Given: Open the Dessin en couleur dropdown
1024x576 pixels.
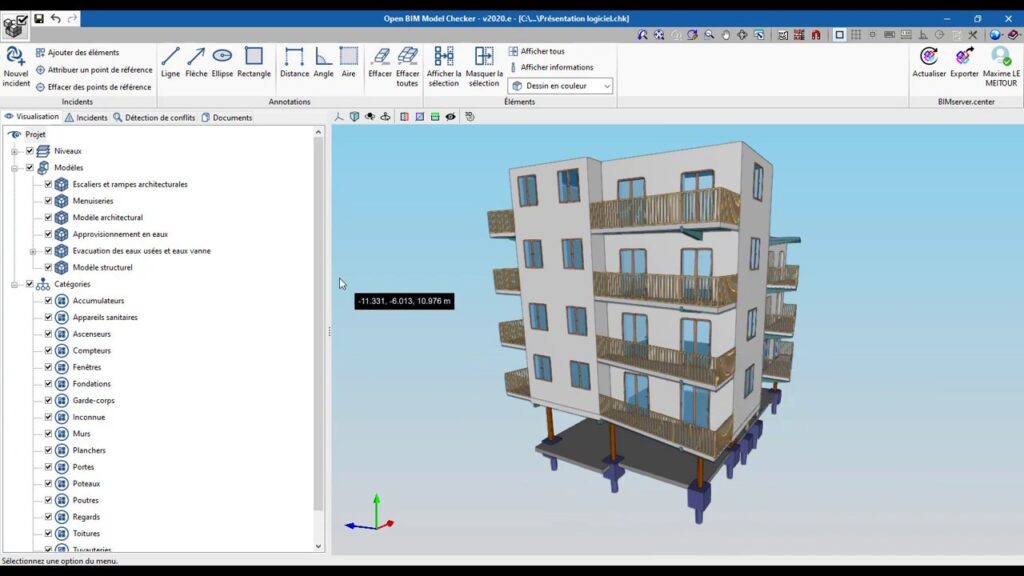Looking at the screenshot, I should (560, 86).
